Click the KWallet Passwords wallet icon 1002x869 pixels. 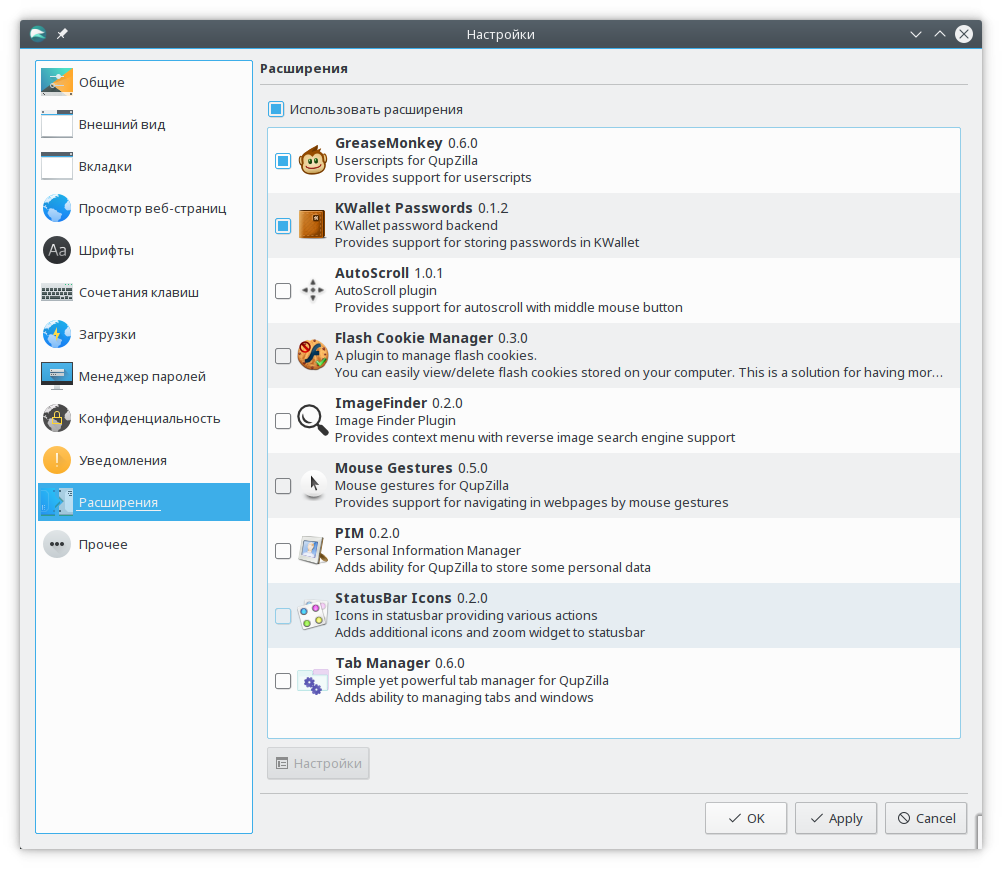(313, 226)
